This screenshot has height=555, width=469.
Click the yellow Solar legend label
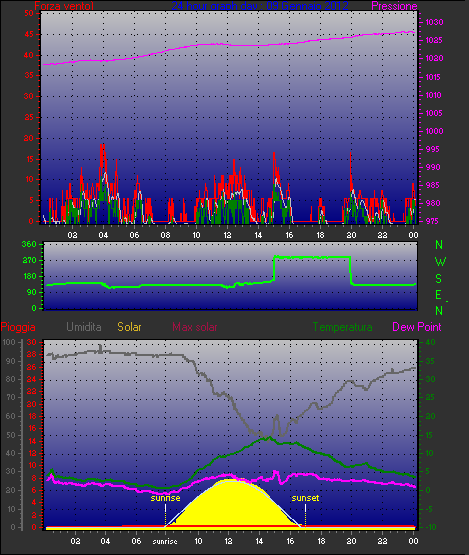[130, 327]
